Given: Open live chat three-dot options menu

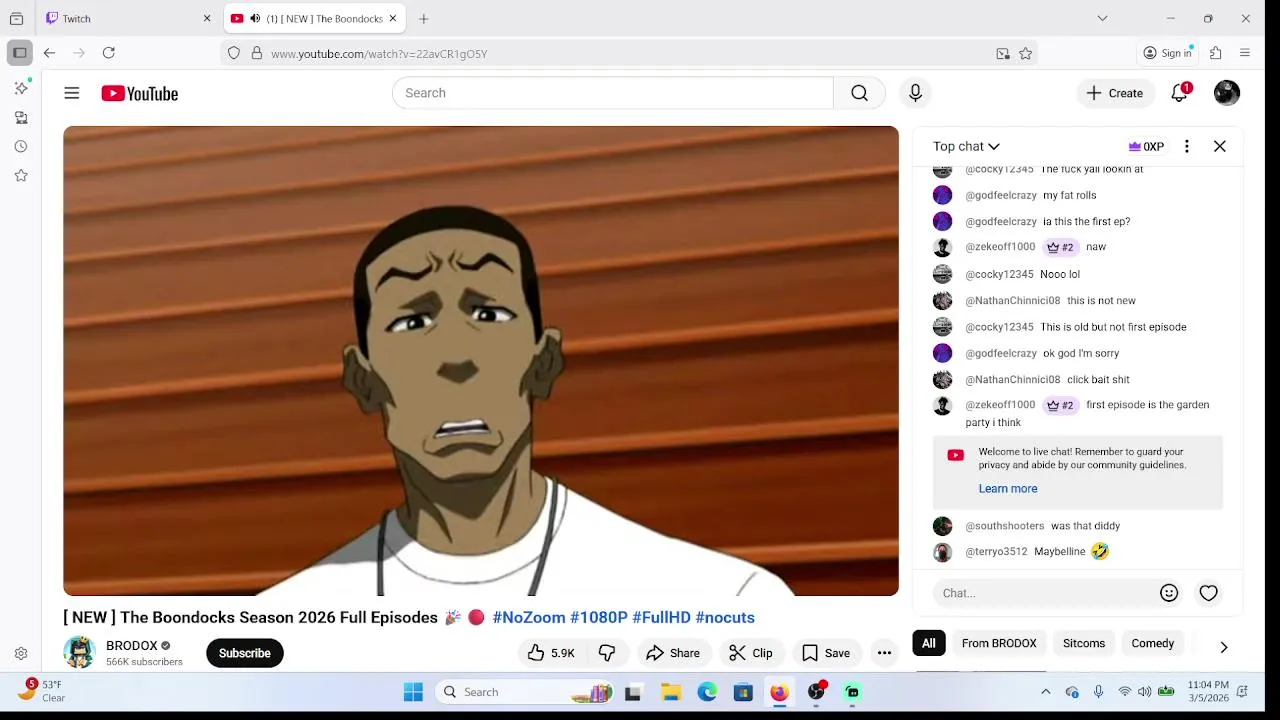Looking at the screenshot, I should pyautogui.click(x=1187, y=146).
